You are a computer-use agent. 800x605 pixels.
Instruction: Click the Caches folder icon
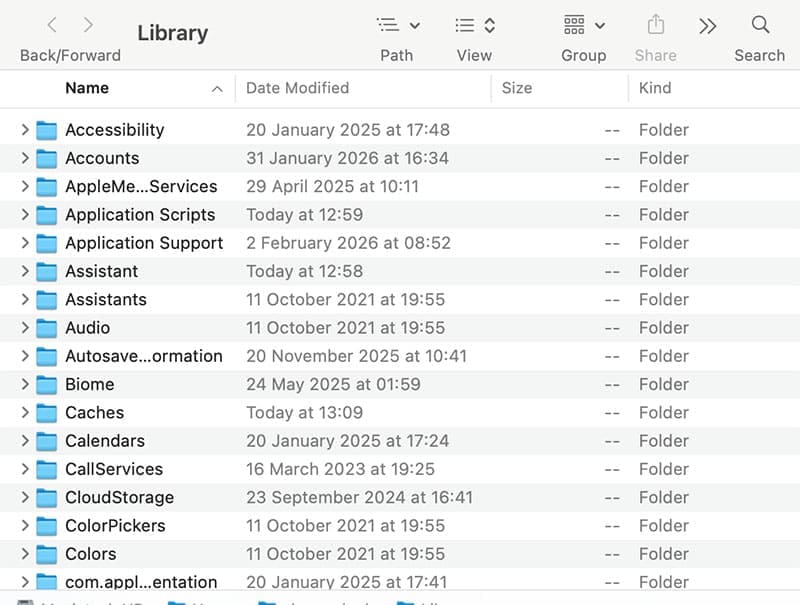(46, 413)
